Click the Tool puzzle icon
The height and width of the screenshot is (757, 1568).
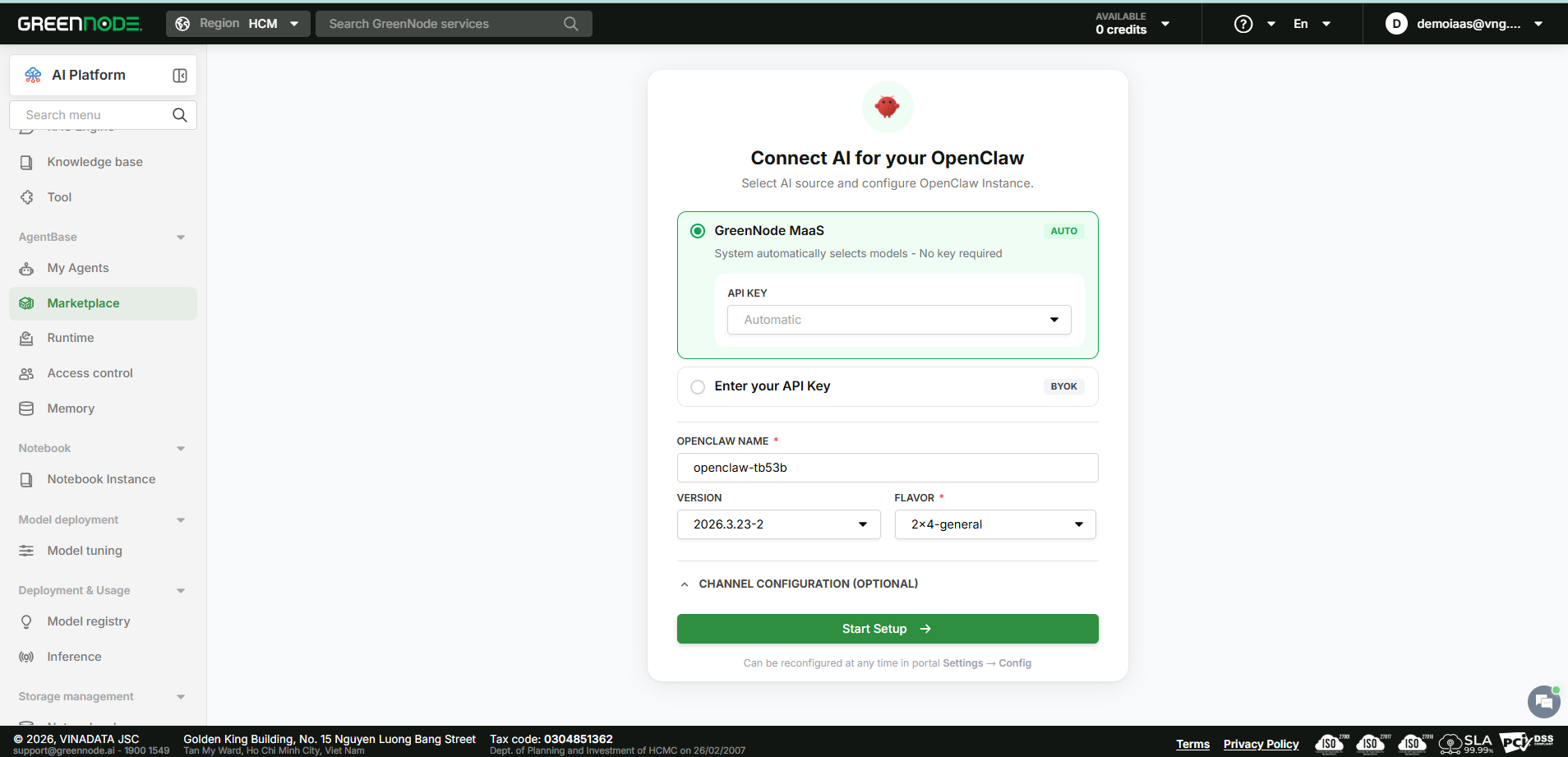point(26,197)
